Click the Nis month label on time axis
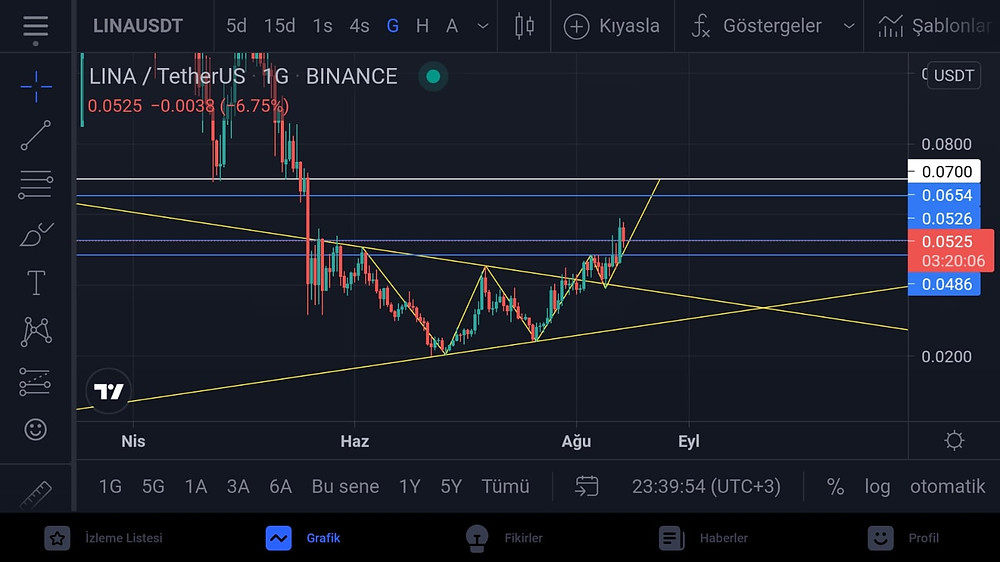Viewport: 1000px width, 562px height. (133, 441)
